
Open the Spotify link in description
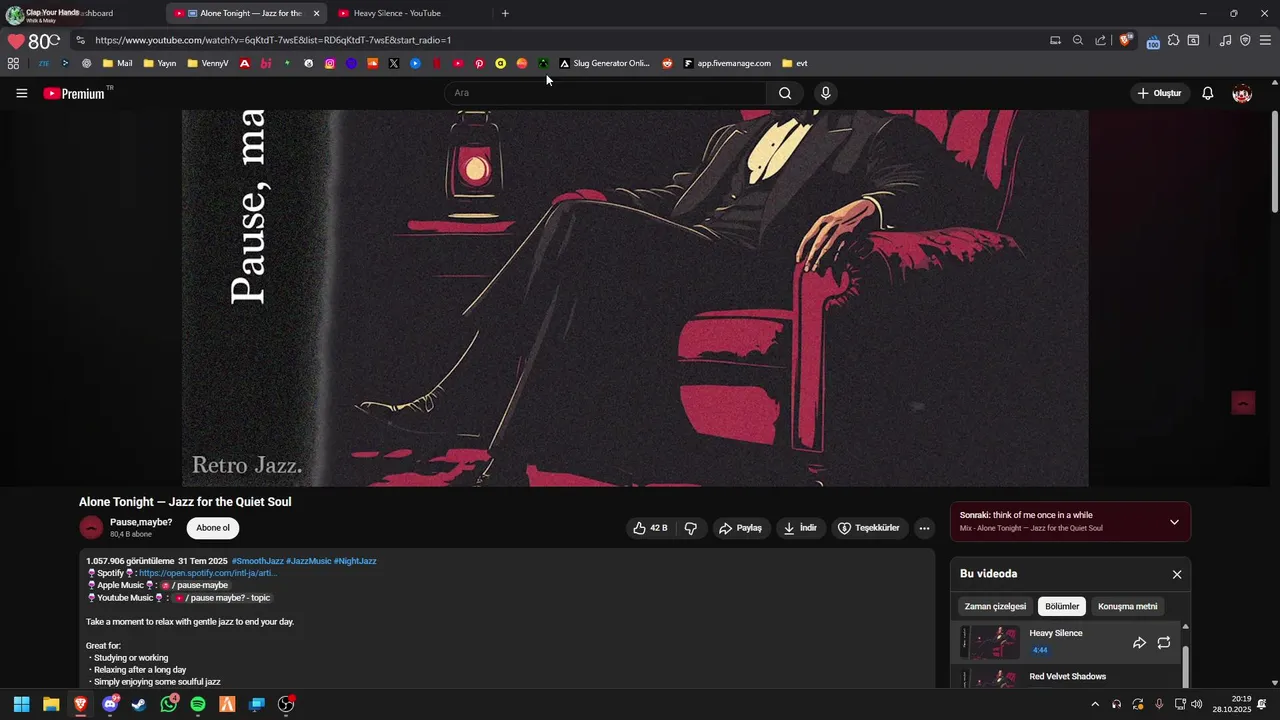pyautogui.click(x=208, y=573)
